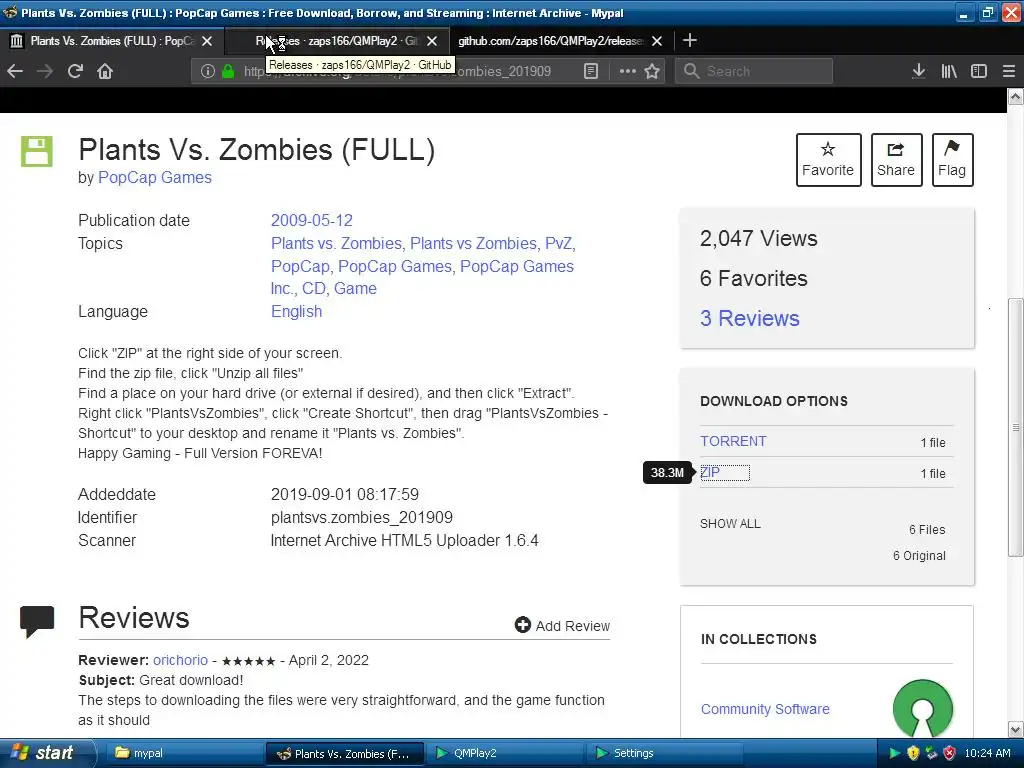Jump to 3 Reviews link
The height and width of the screenshot is (768, 1024).
(750, 318)
